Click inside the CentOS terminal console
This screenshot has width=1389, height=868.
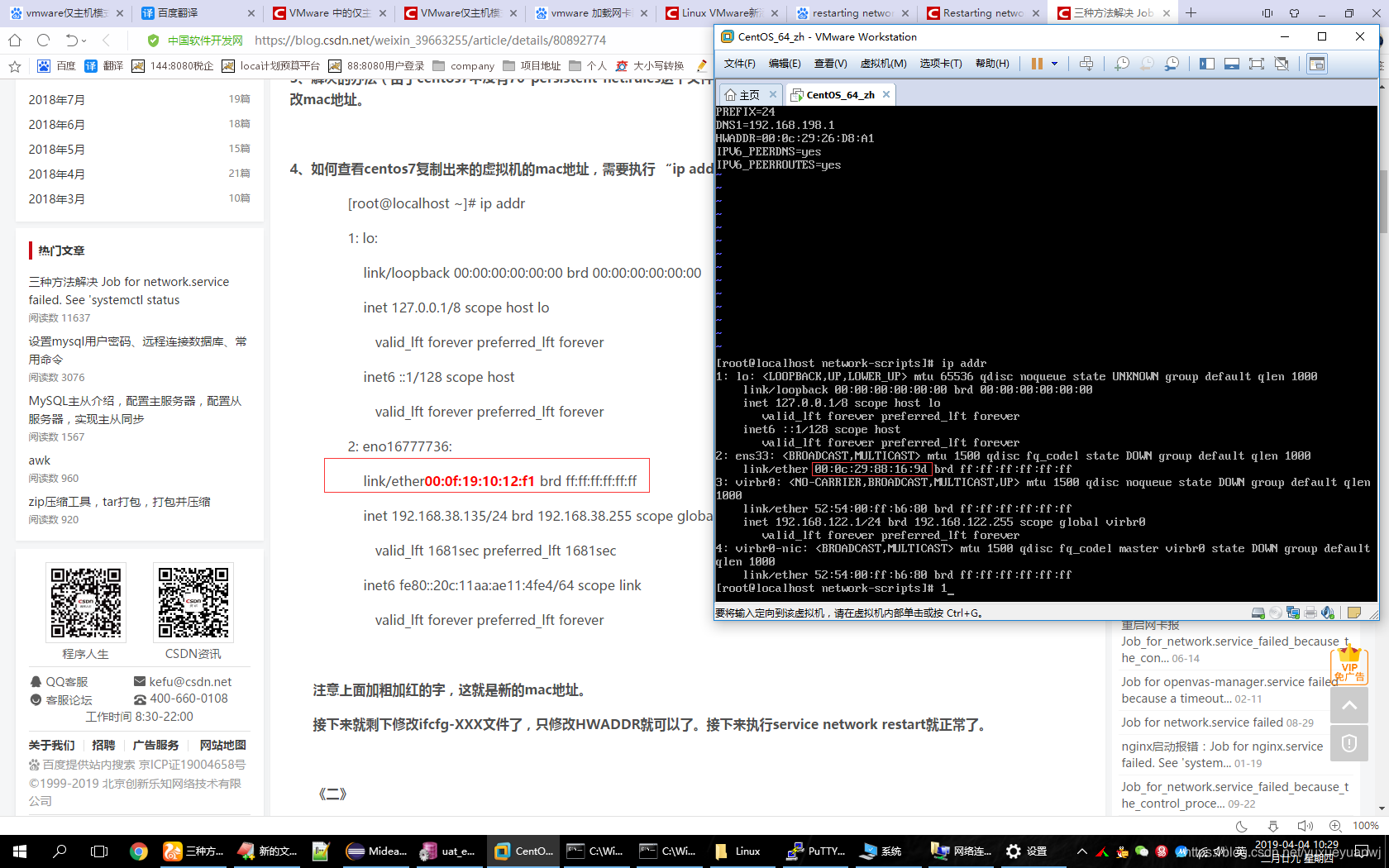click(1046, 353)
